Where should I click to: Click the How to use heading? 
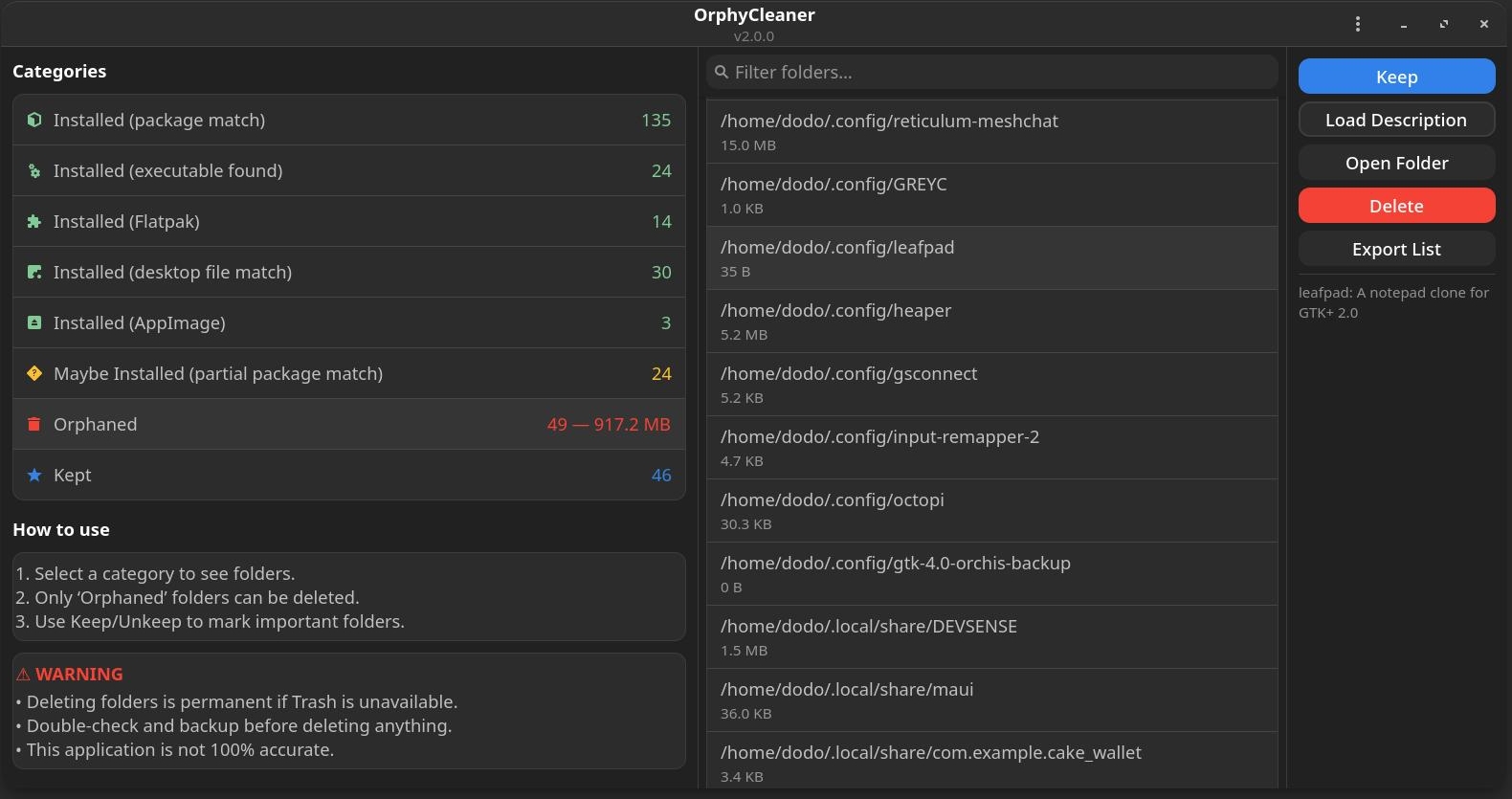tap(61, 529)
